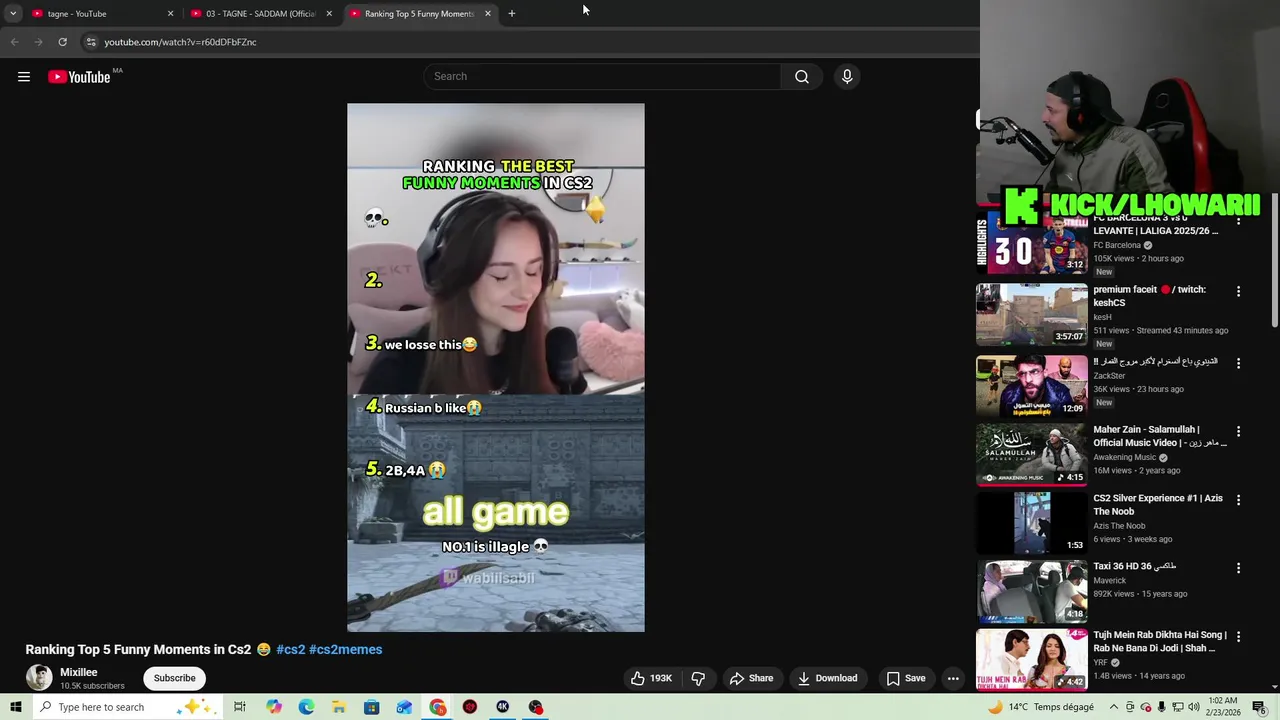Open FC Barcelona vs Levante video thumbnail
Screen dimensions: 1280x720
click(1032, 244)
